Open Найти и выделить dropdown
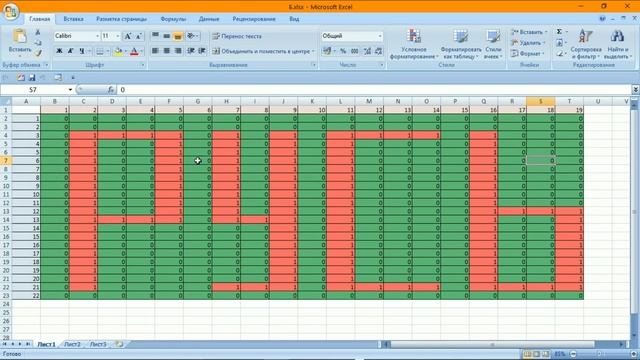640x360 pixels. coord(618,44)
